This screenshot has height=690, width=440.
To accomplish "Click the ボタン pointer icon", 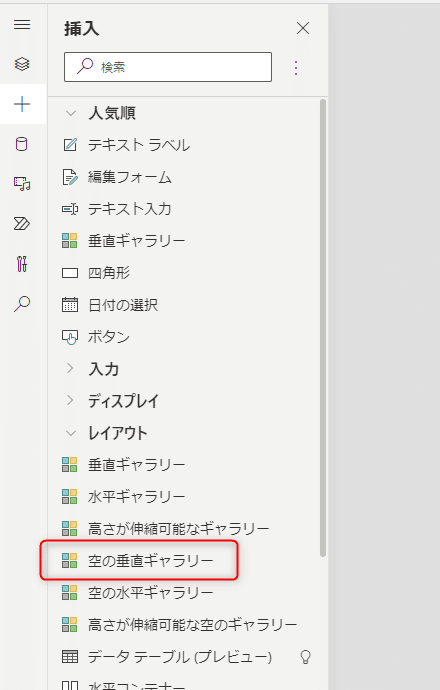I will pos(70,337).
